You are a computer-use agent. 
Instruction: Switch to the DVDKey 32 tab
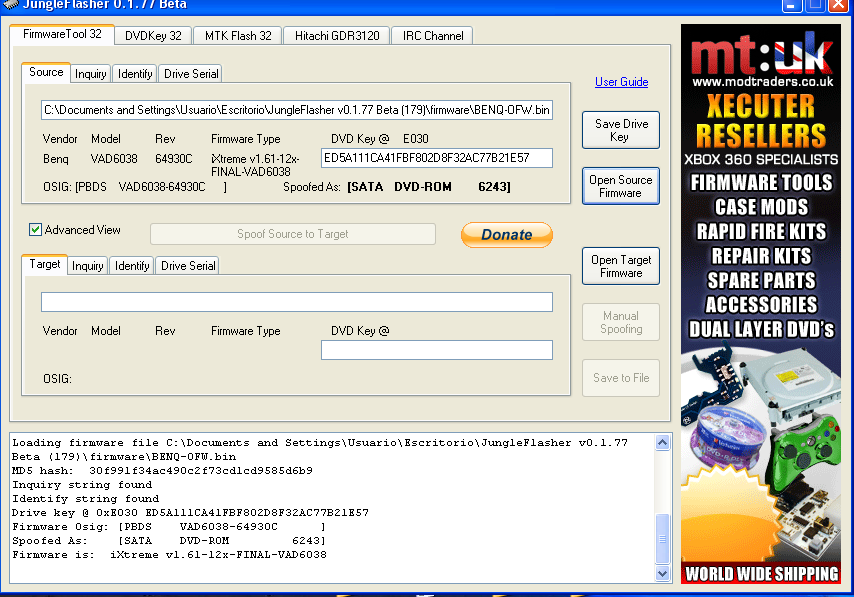click(153, 36)
